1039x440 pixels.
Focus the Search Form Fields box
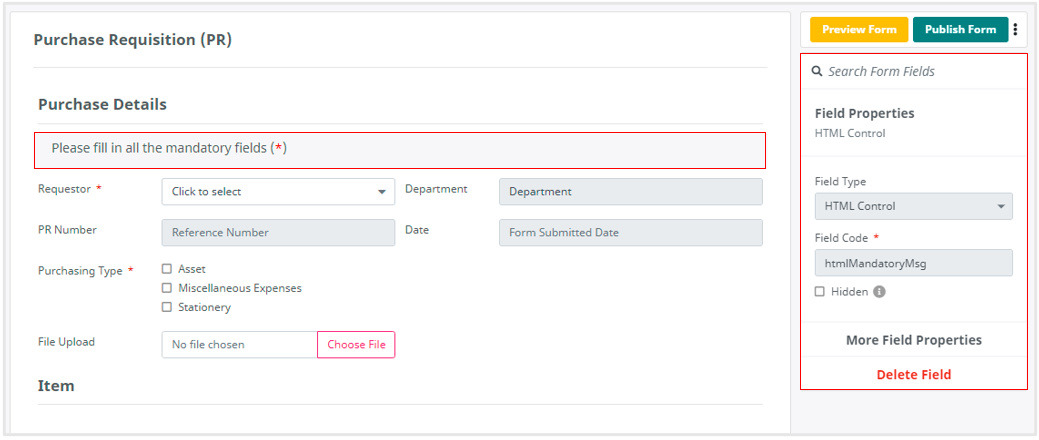click(x=914, y=71)
